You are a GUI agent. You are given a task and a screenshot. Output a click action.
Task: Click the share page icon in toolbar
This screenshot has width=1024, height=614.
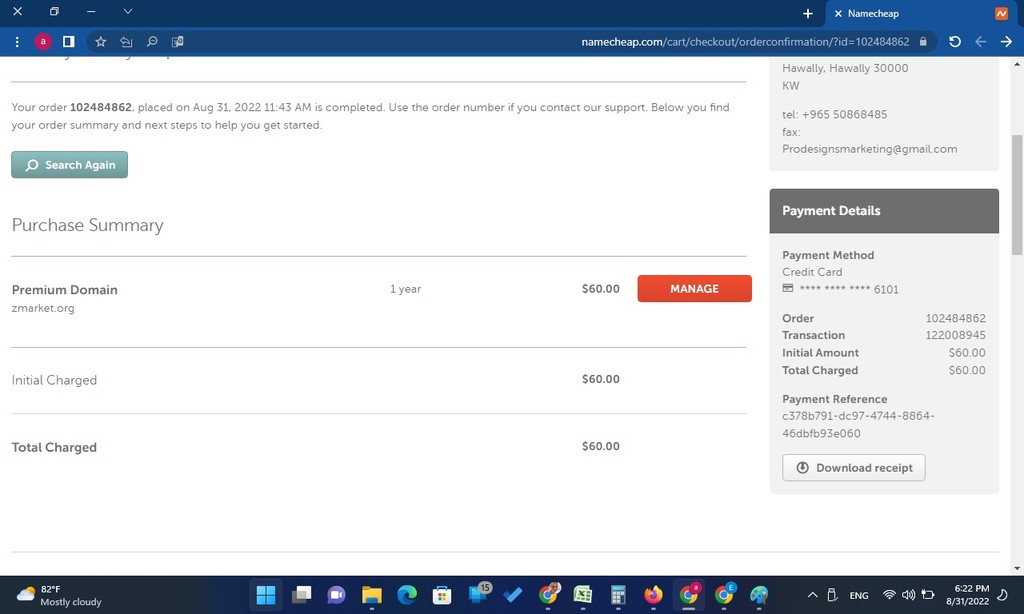pyautogui.click(x=126, y=42)
